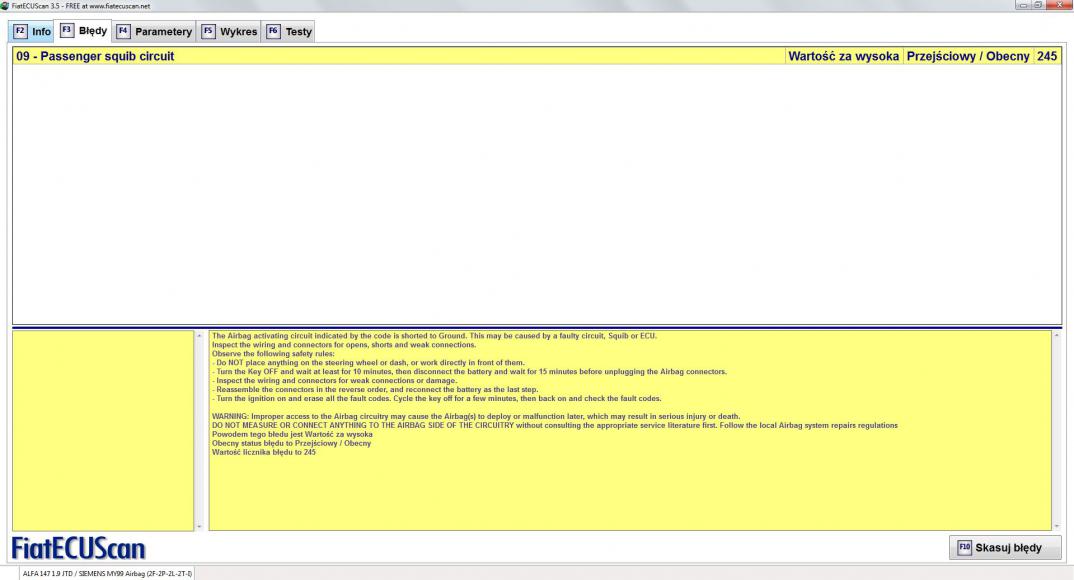The height and width of the screenshot is (580, 1074).
Task: Click the FiatECUScan title bar app icon
Action: [5, 5]
